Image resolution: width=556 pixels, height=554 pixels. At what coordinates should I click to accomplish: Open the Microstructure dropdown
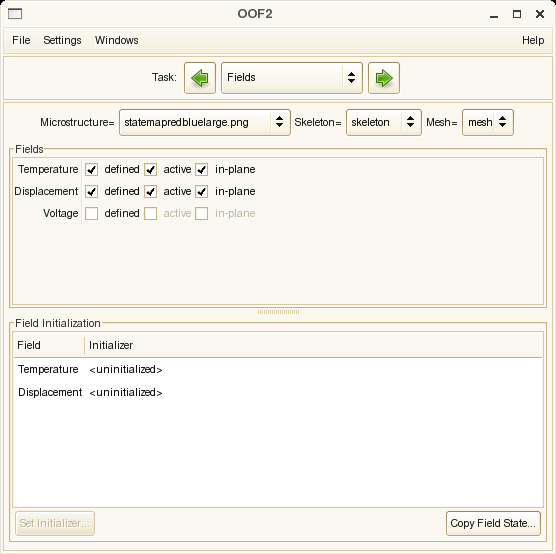point(205,122)
